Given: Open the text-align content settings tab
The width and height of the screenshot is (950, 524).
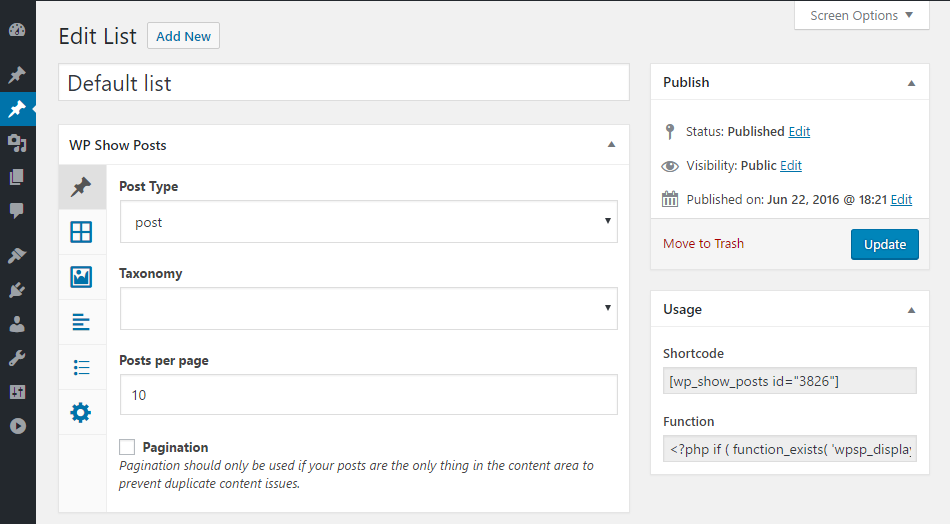Looking at the screenshot, I should (x=81, y=322).
